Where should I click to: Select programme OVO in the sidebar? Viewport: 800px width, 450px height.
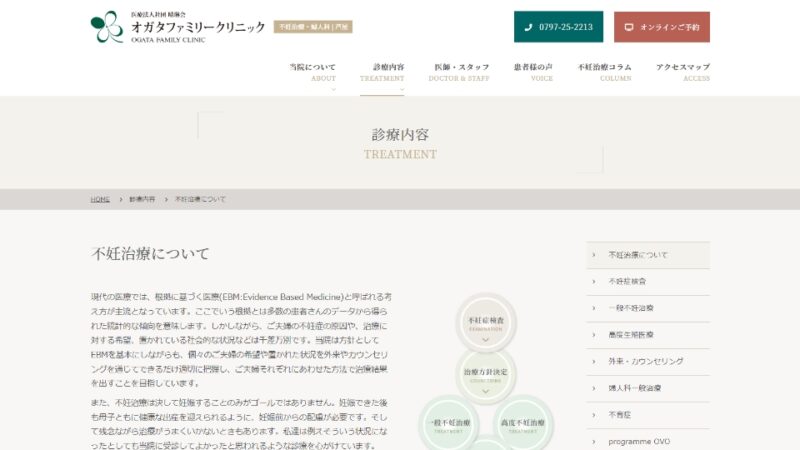(x=648, y=441)
